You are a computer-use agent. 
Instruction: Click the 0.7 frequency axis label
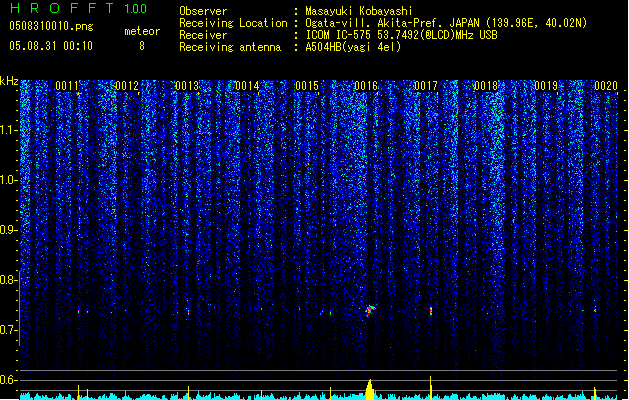click(x=8, y=330)
